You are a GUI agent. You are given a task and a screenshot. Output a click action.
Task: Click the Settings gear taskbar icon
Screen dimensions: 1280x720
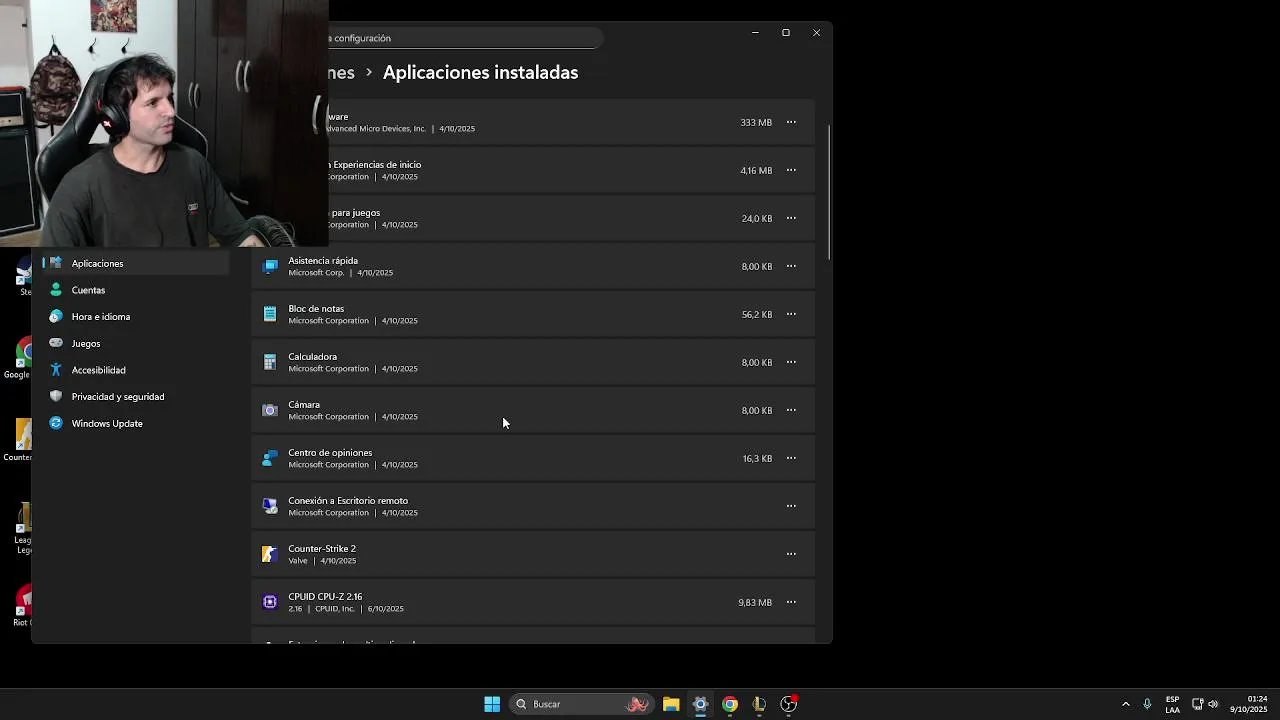(x=700, y=704)
